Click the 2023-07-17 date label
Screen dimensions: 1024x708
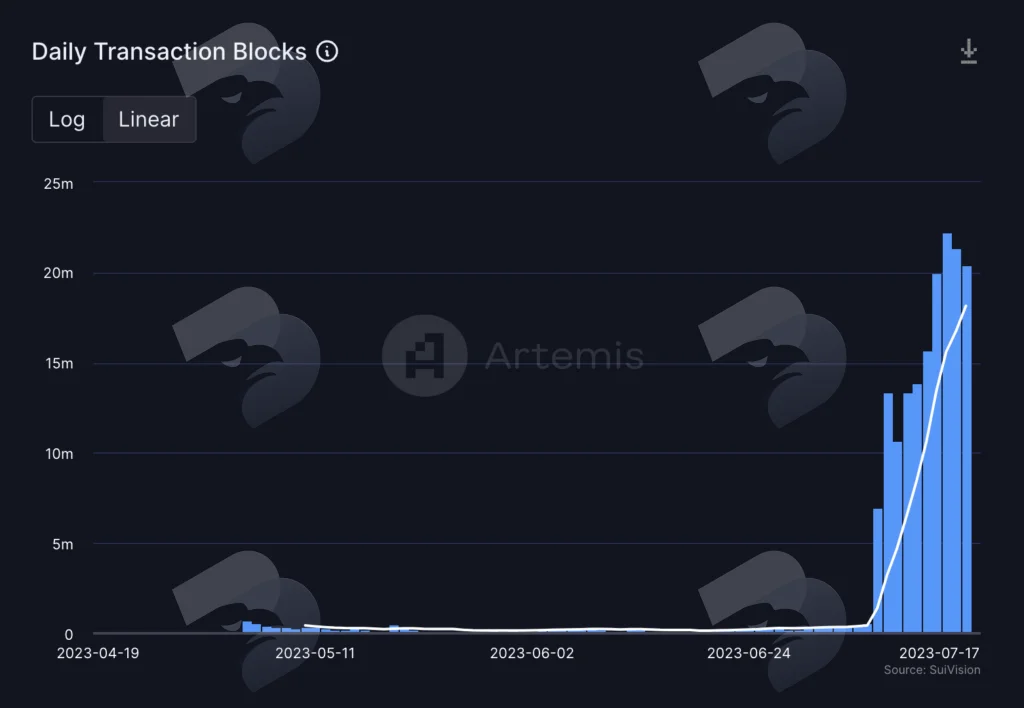pos(939,653)
